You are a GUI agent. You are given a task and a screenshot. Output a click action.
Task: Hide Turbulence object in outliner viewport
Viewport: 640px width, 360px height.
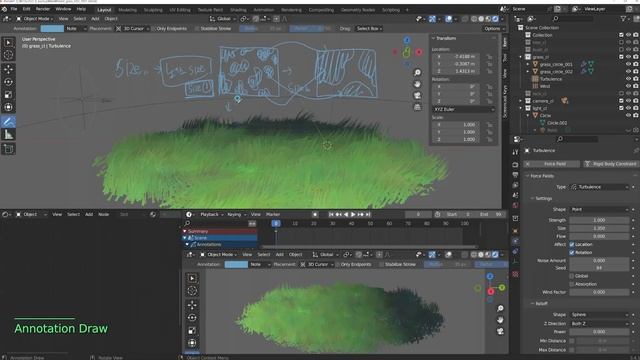[x=629, y=79]
